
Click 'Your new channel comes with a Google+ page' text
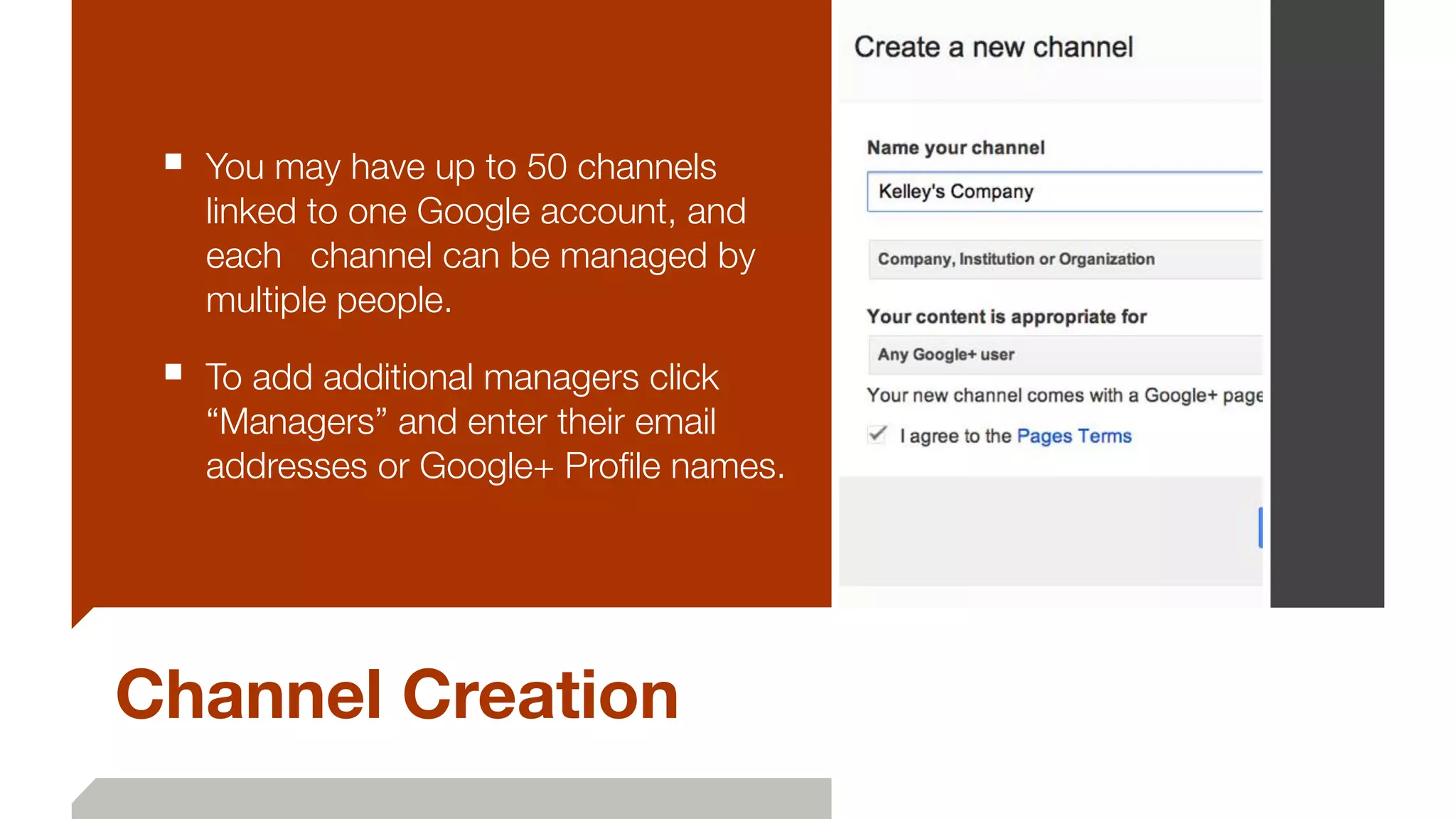coord(1064,395)
